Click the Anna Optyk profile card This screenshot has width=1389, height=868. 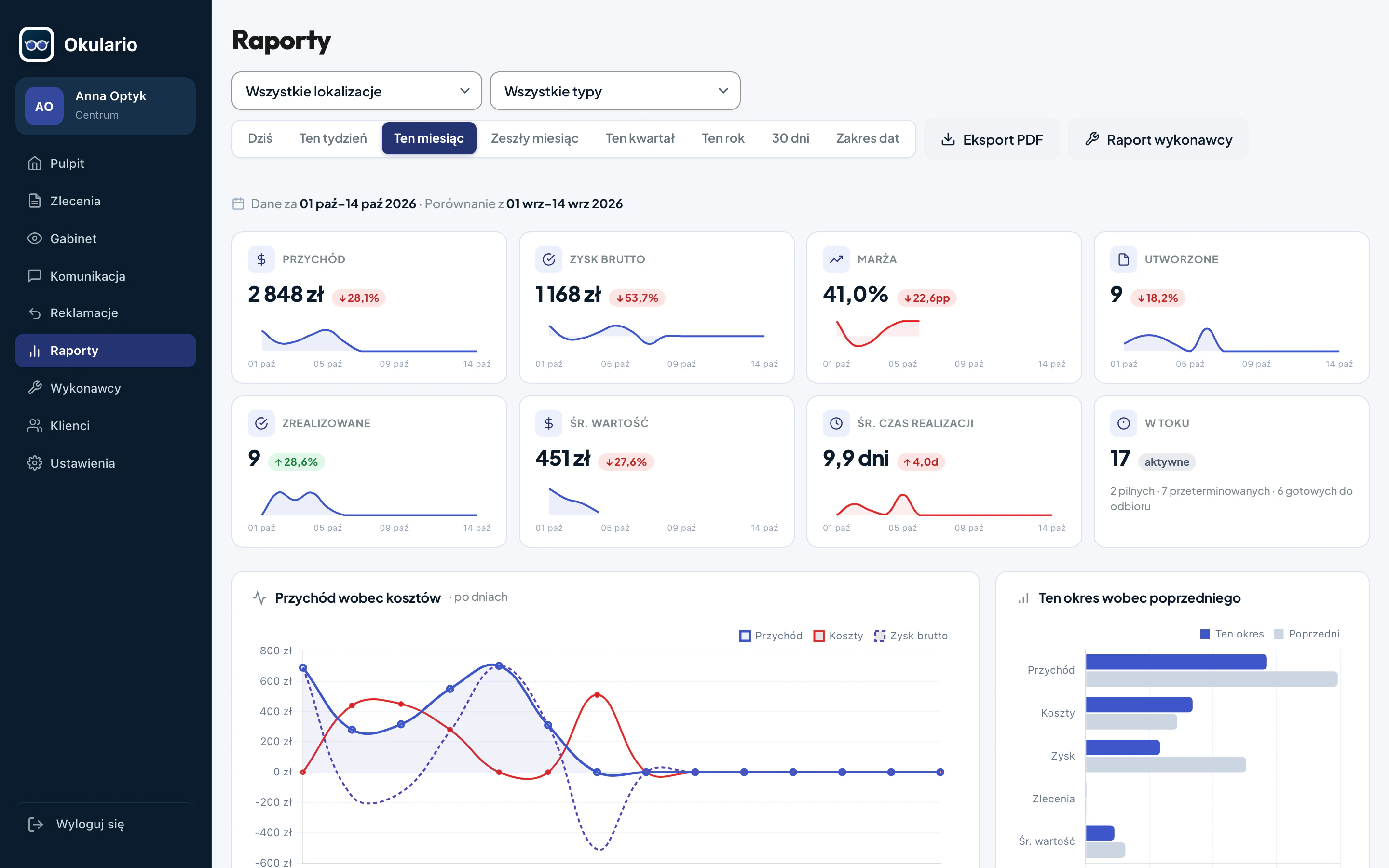(x=106, y=106)
